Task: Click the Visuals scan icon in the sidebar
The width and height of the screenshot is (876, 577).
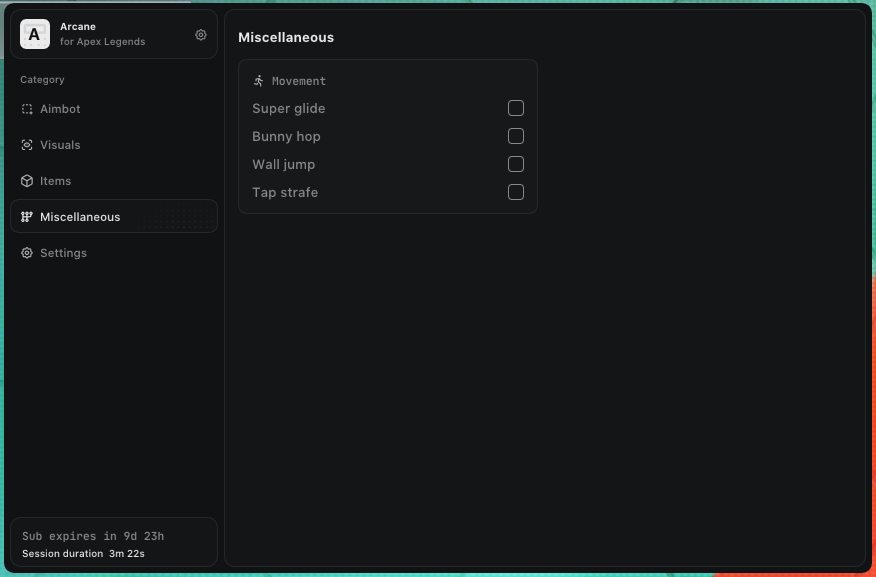Action: 27,145
